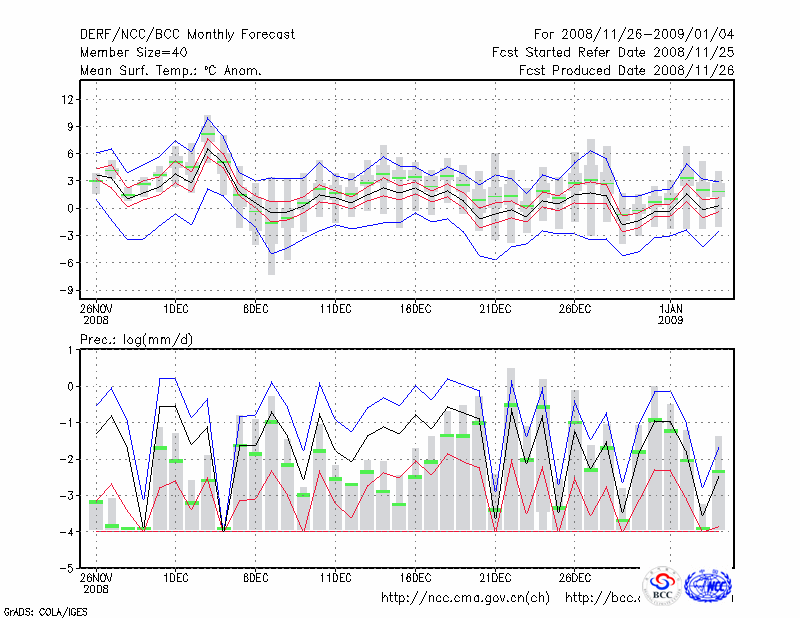Click 11DEC tick on precipitation chart axis
This screenshot has height=618, width=800.
pos(335,577)
